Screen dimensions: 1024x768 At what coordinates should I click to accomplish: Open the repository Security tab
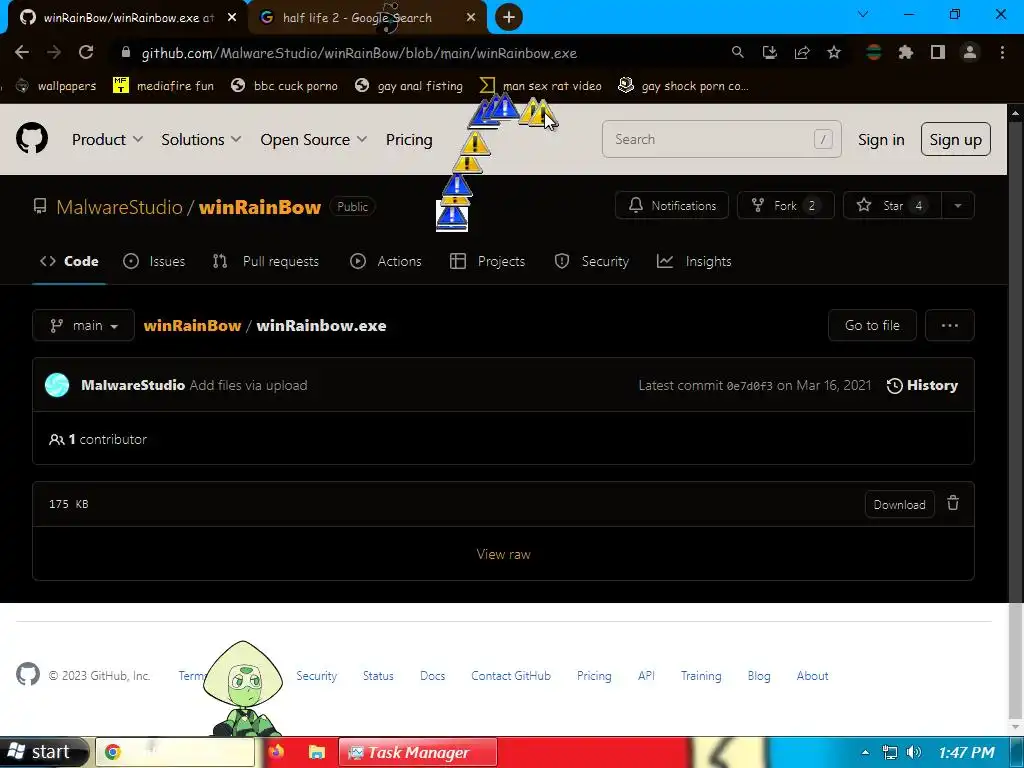(592, 261)
